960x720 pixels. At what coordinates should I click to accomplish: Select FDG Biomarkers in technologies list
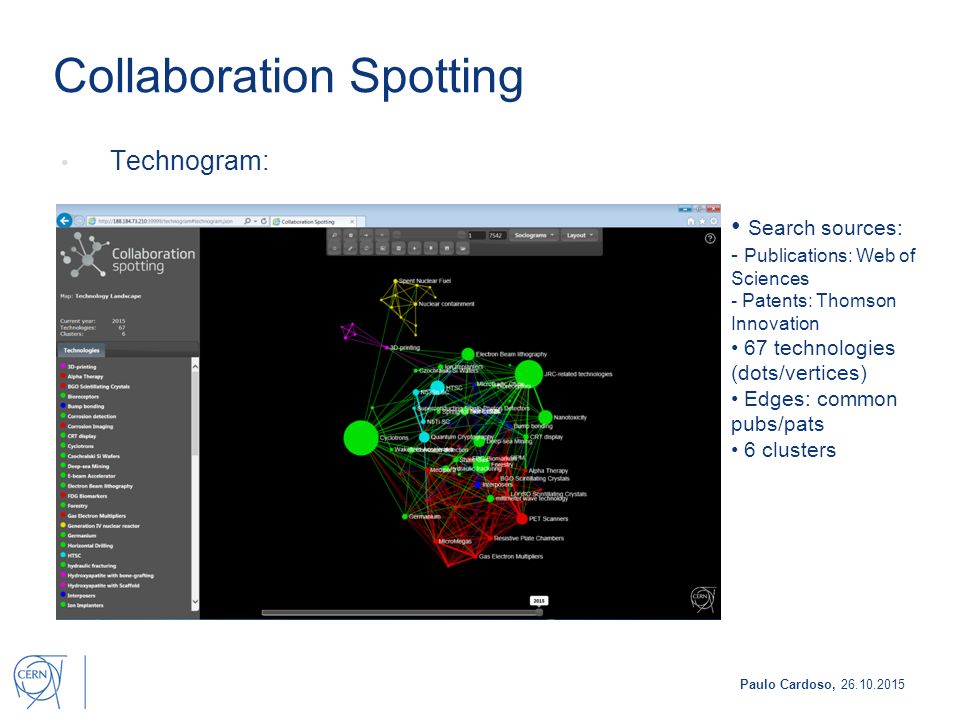click(83, 496)
